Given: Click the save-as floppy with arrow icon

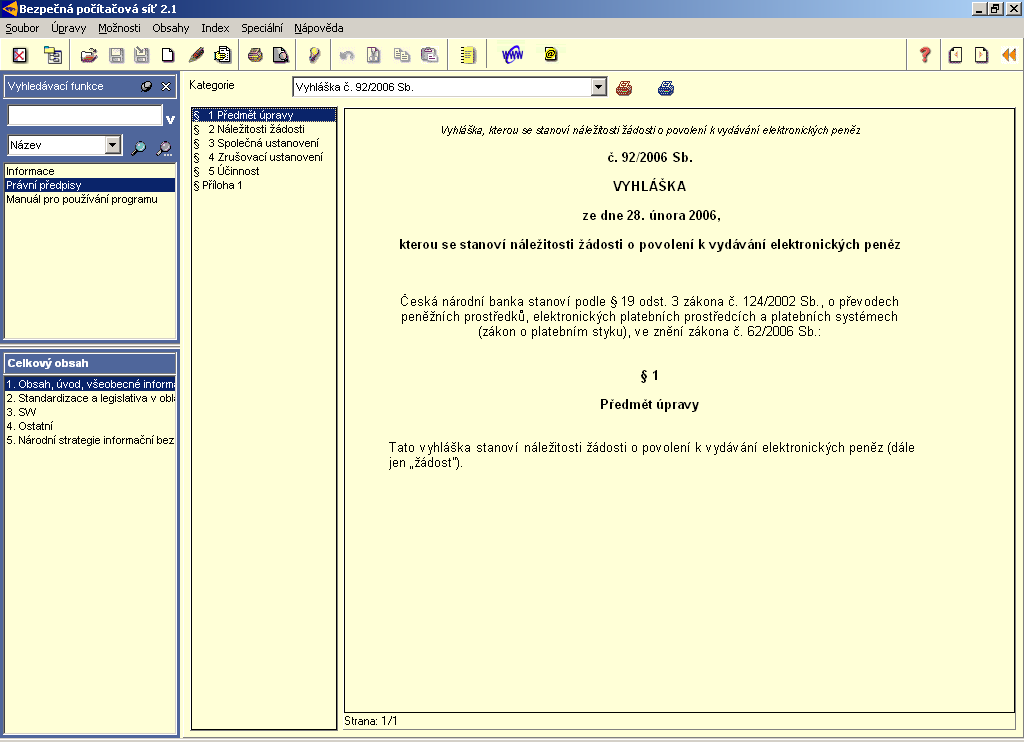Looking at the screenshot, I should coord(141,56).
